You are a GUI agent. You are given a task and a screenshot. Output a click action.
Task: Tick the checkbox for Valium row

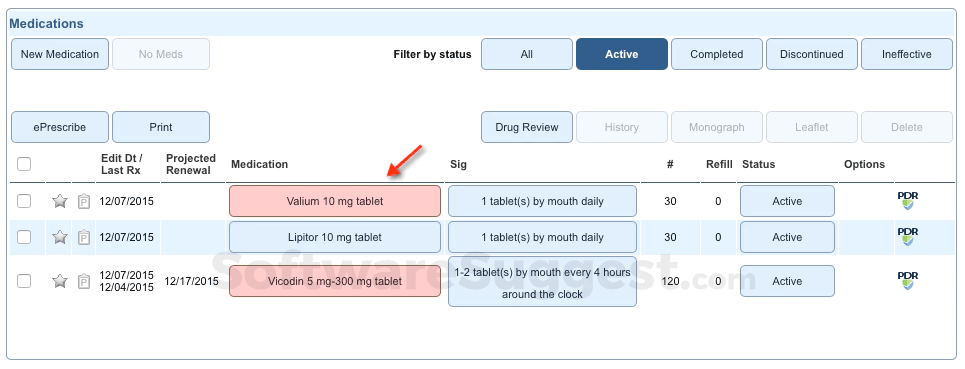tap(24, 201)
